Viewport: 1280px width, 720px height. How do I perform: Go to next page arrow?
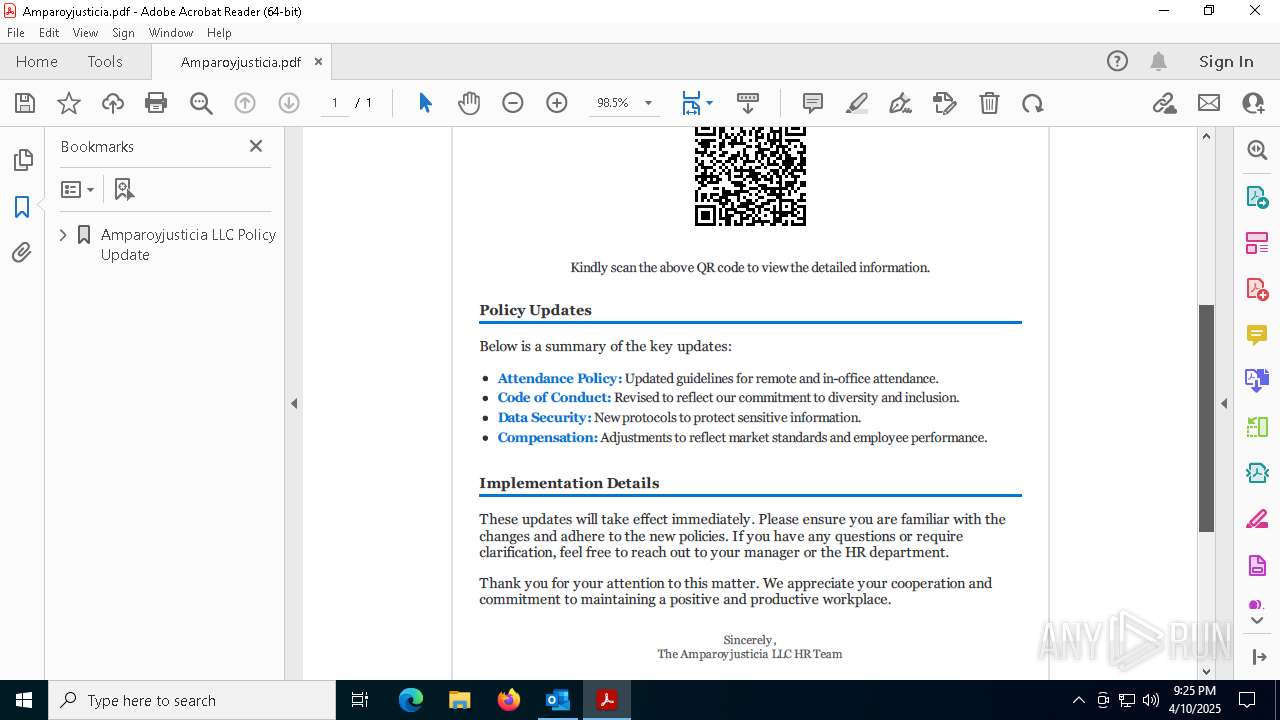click(289, 103)
